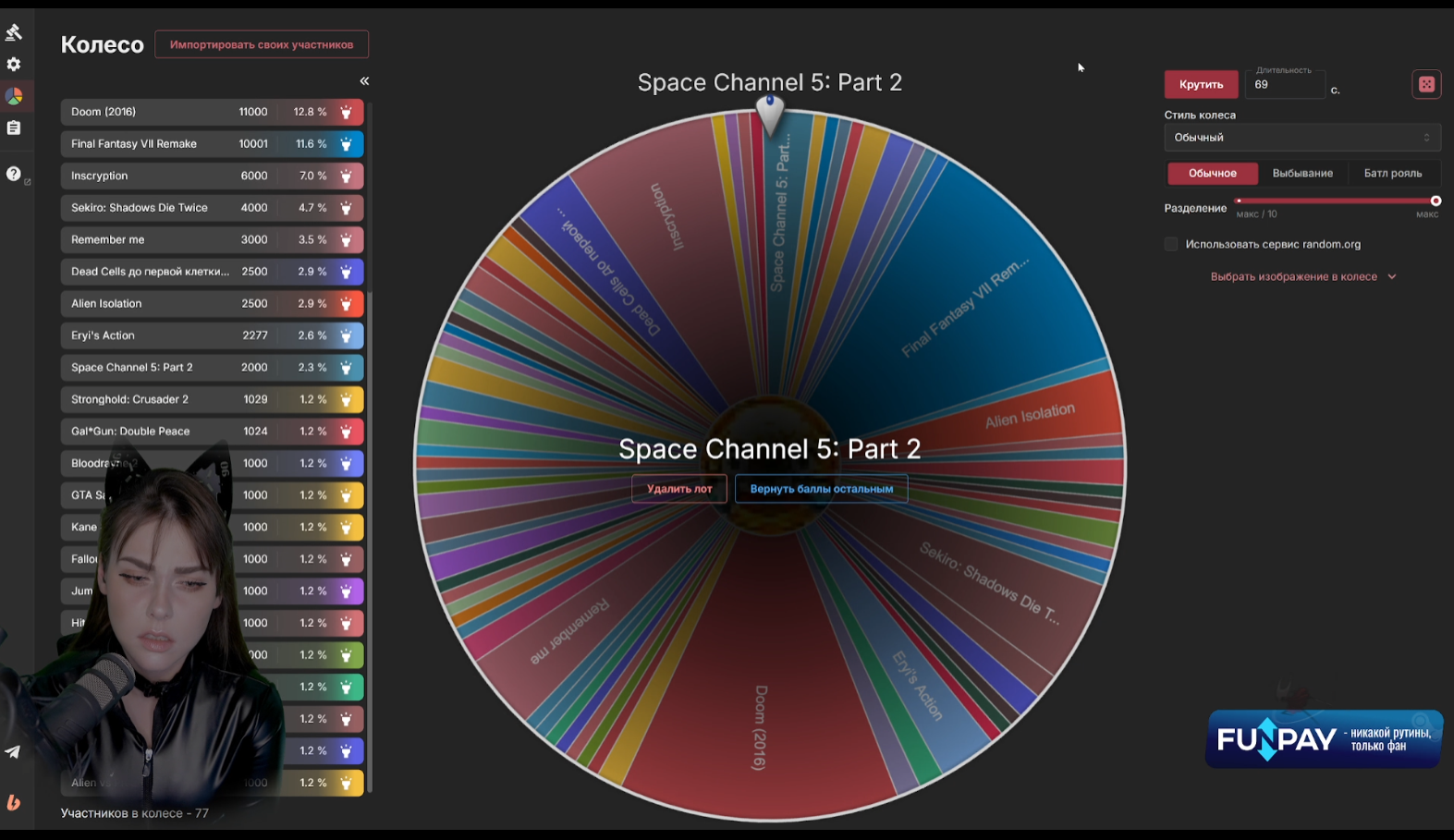Viewport: 1454px width, 840px height.
Task: Click the Разделение slider handle
Action: point(1436,201)
